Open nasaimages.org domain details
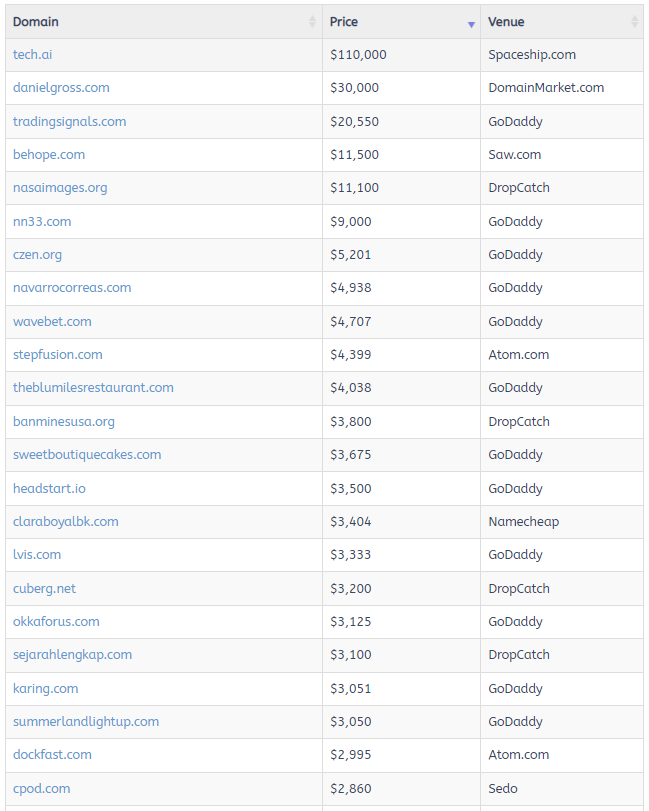649x811 pixels. (x=60, y=188)
